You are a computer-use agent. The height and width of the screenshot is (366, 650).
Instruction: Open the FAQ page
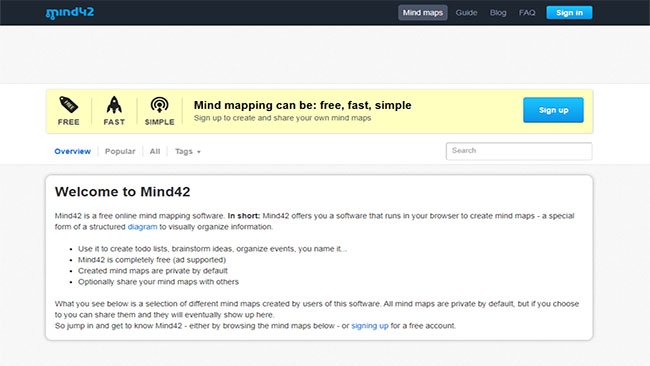527,12
